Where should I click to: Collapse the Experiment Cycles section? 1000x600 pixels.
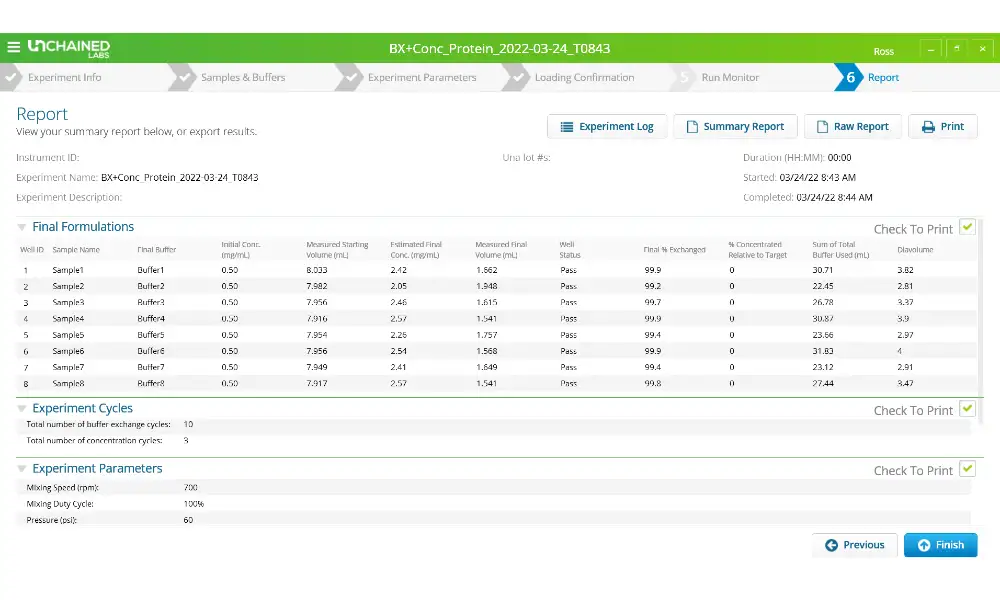(x=22, y=409)
